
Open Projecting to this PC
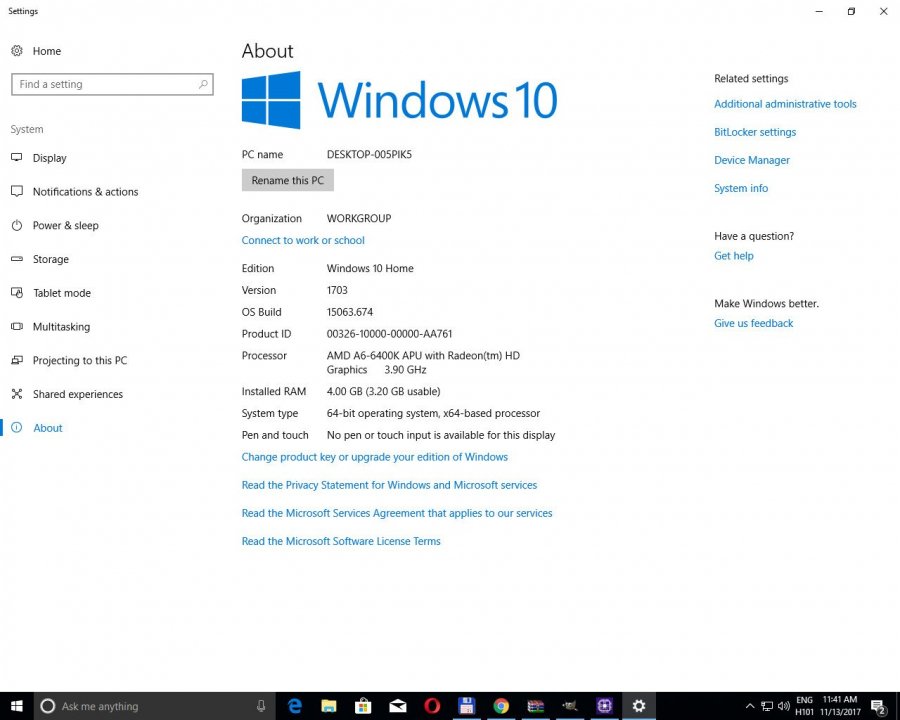pos(69,361)
